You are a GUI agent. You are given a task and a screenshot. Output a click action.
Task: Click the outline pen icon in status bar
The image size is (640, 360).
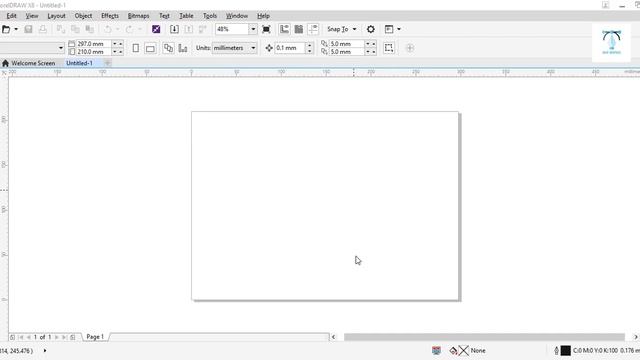click(x=556, y=351)
